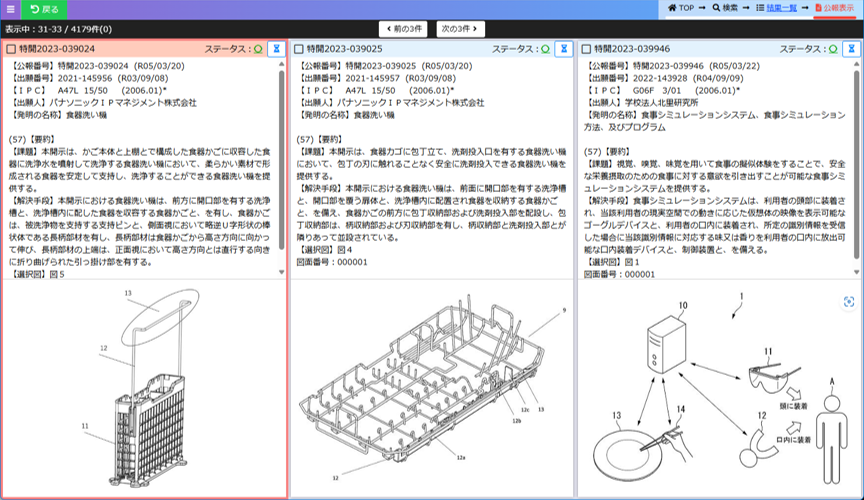The height and width of the screenshot is (500, 864).
Task: Click the 戻る back button
Action: tap(44, 9)
